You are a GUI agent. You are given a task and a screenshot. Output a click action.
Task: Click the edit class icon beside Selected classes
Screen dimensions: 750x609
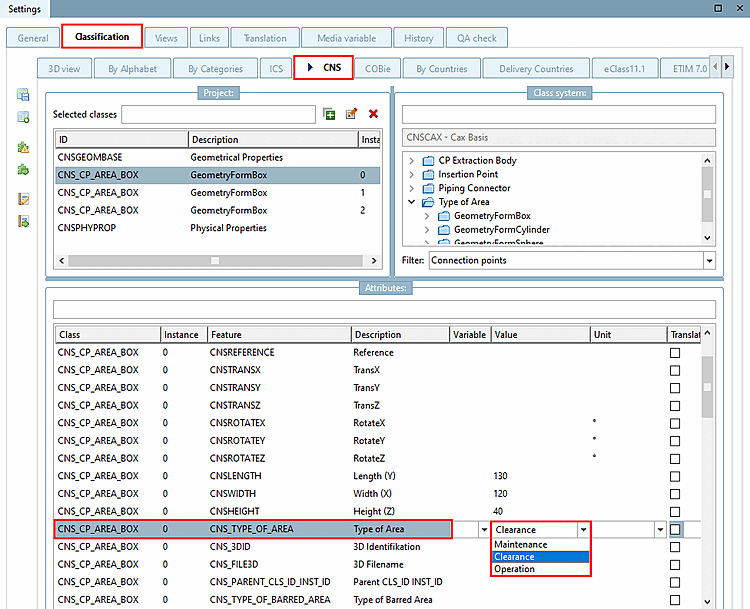coord(351,115)
